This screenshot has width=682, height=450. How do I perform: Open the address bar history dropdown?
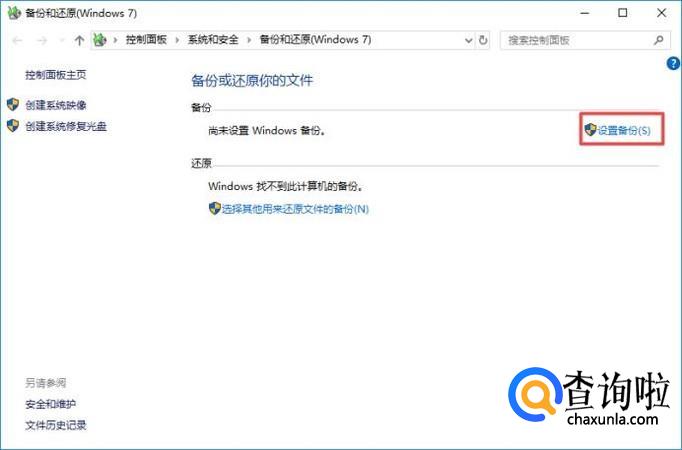pos(468,40)
